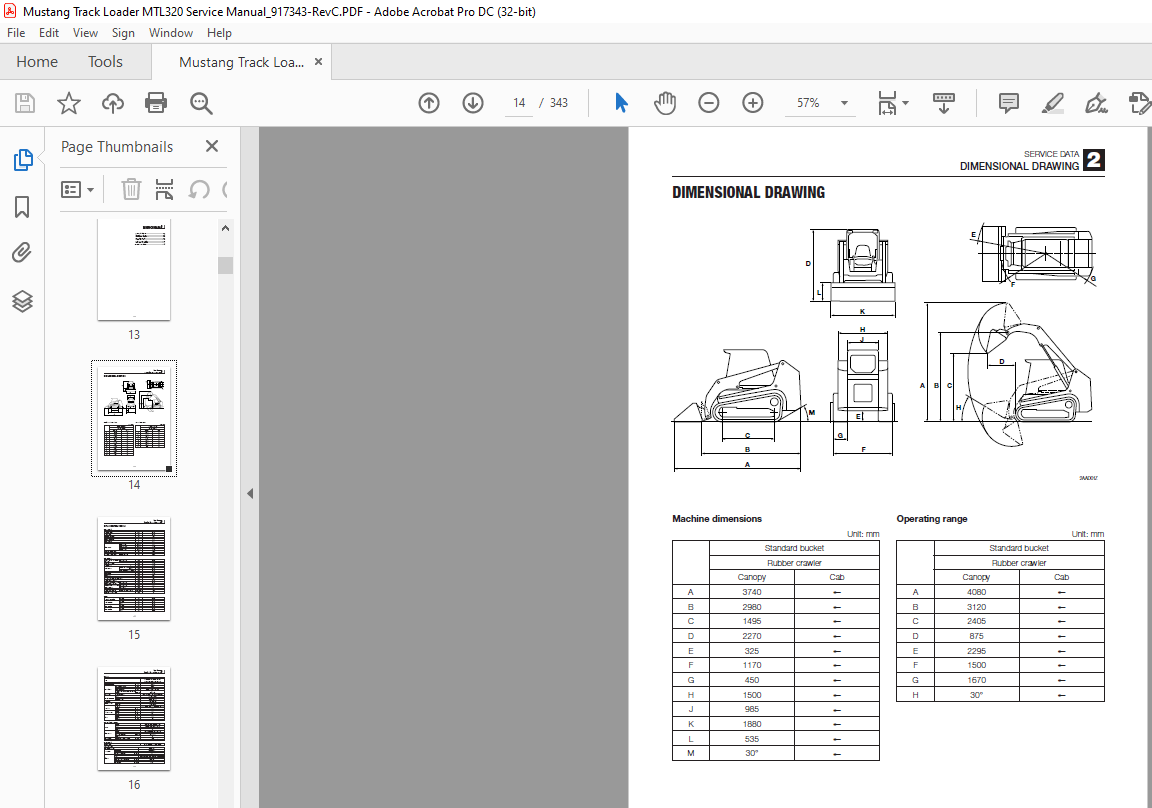This screenshot has height=808, width=1152.
Task: Click the page number field showing 14
Action: pos(519,103)
